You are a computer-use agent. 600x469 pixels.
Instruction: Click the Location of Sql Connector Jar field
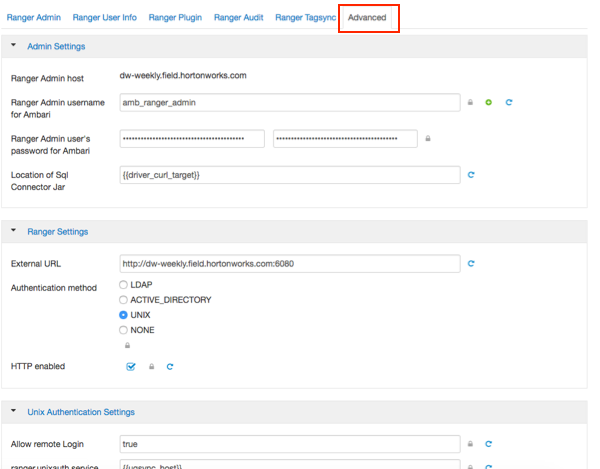pyautogui.click(x=290, y=175)
